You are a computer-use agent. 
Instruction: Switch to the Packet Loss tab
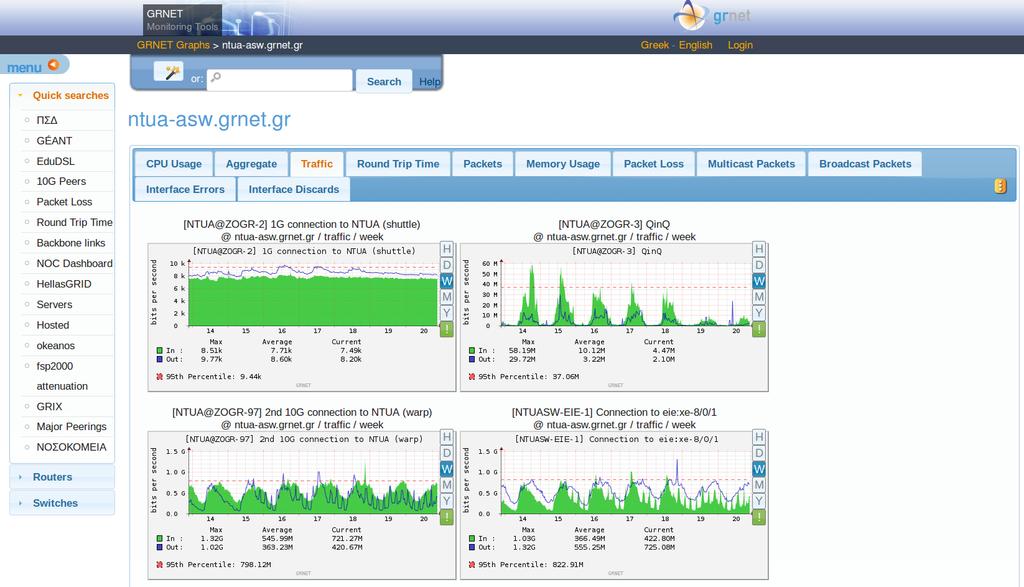click(653, 164)
